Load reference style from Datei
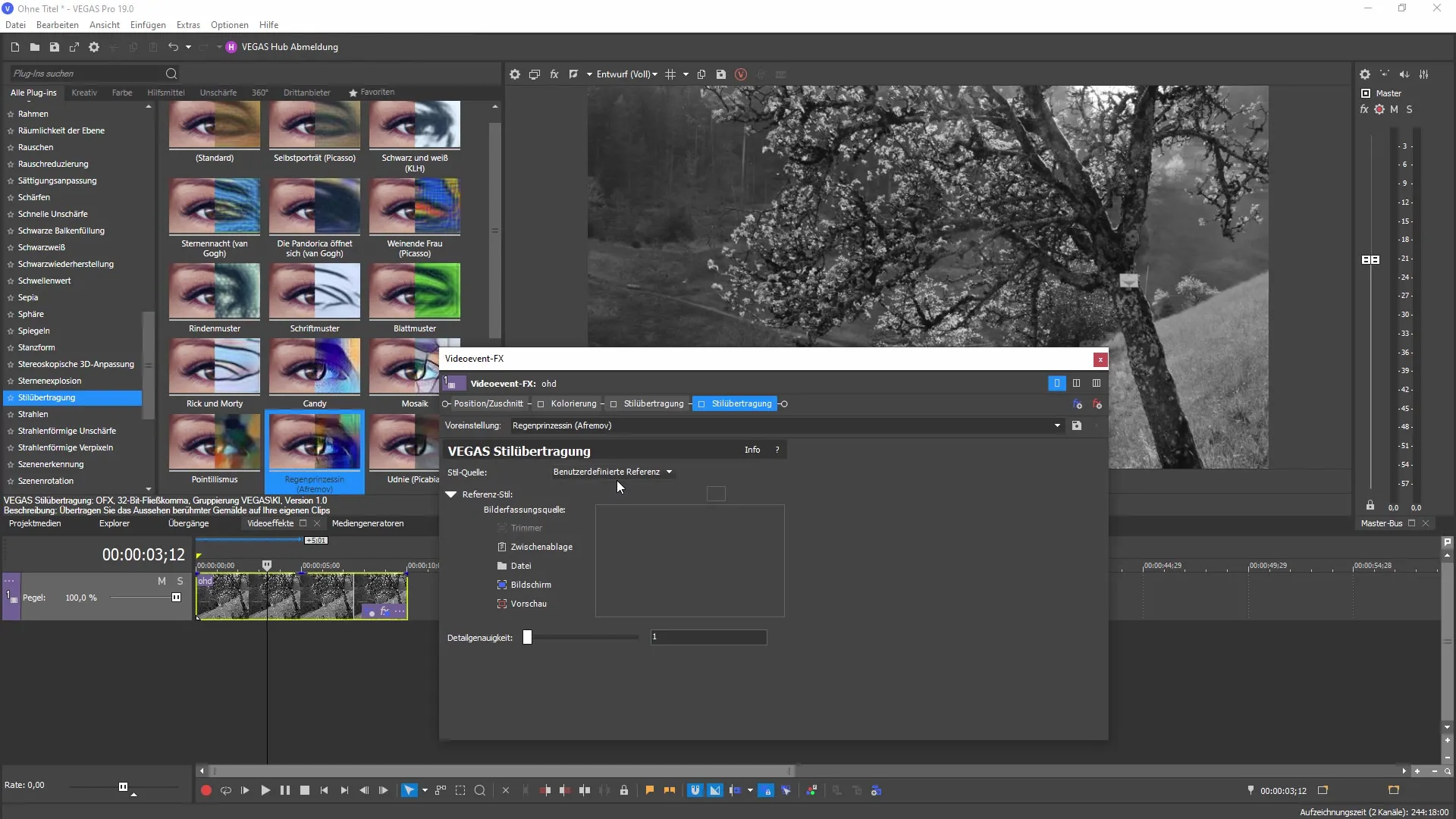The height and width of the screenshot is (819, 1456). pos(515,566)
